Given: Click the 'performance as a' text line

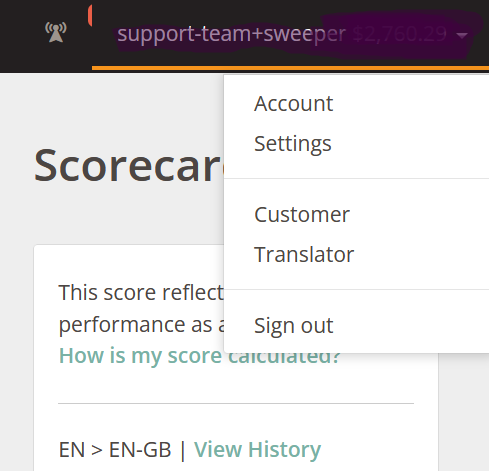Looking at the screenshot, I should [x=141, y=325].
